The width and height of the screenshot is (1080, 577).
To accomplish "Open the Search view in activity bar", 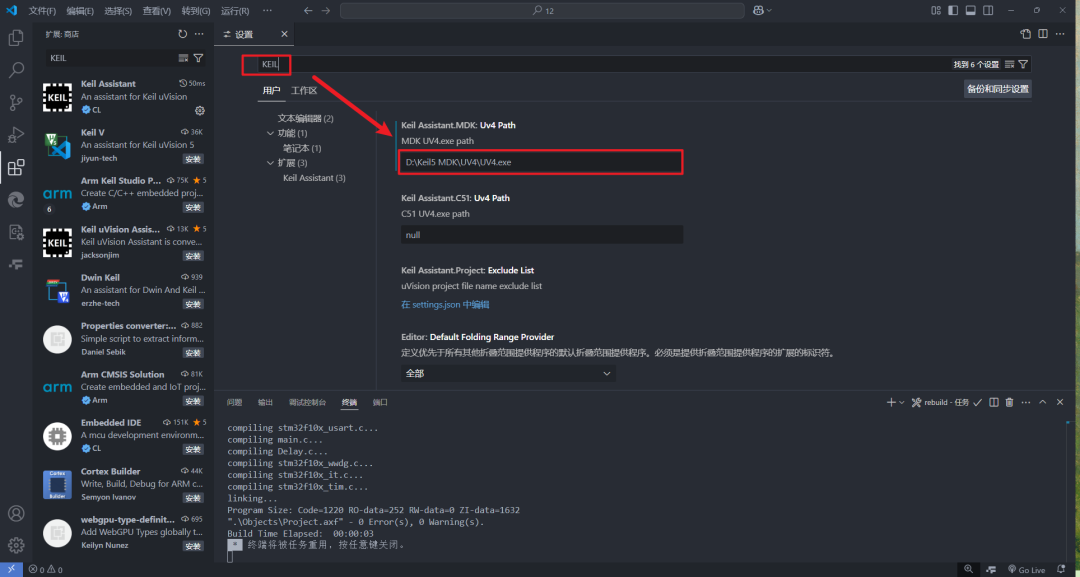I will point(16,70).
